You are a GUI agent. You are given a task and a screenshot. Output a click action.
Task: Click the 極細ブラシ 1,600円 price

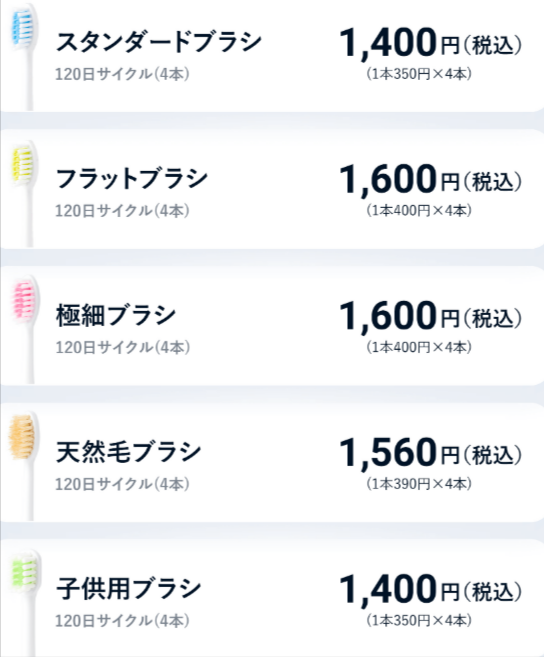[430, 316]
